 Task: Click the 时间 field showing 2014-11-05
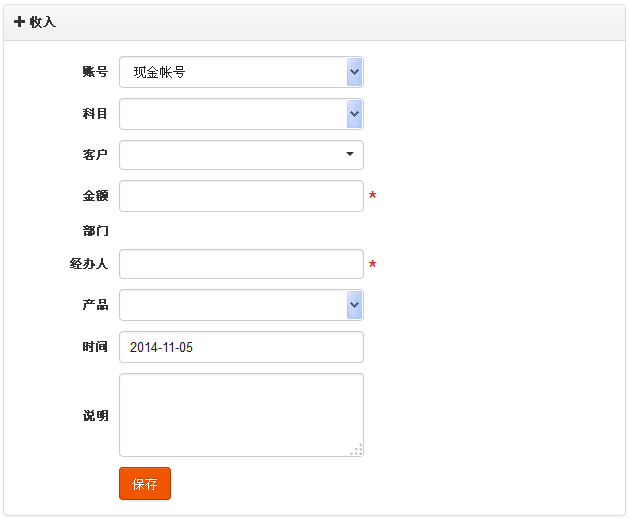point(241,347)
